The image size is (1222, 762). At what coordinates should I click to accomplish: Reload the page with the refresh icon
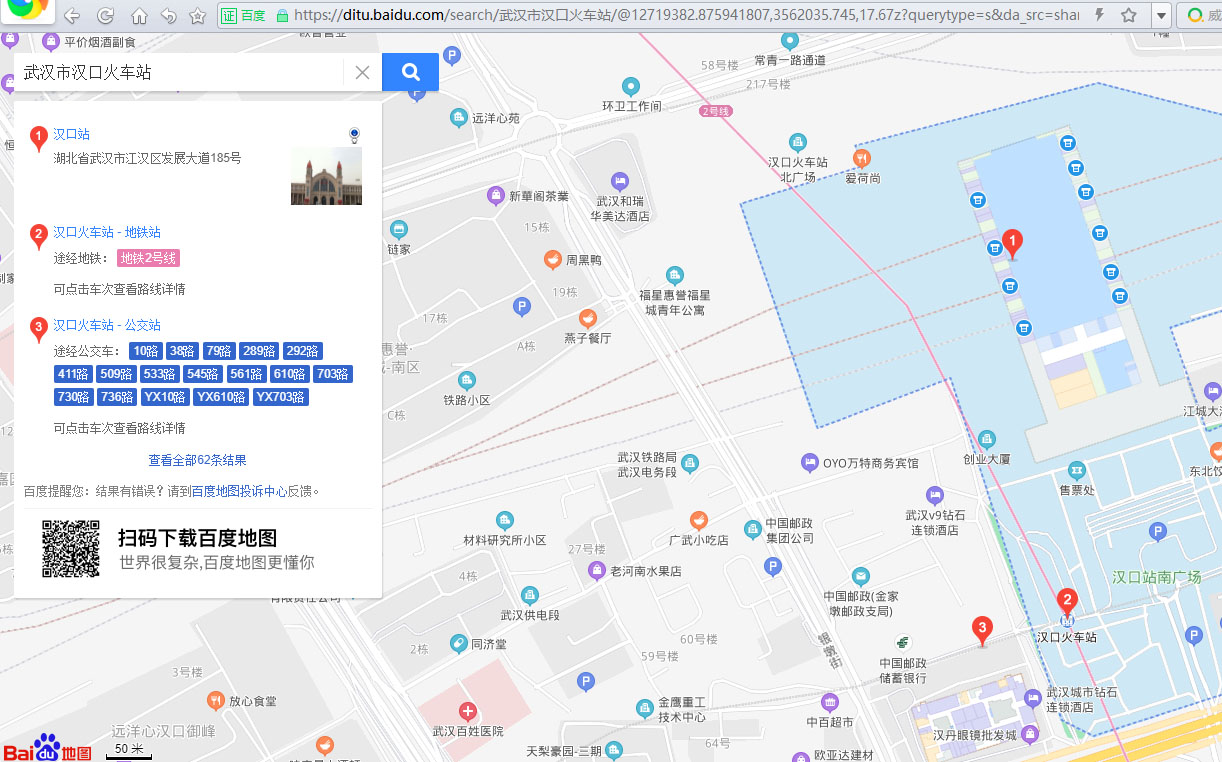(x=105, y=16)
